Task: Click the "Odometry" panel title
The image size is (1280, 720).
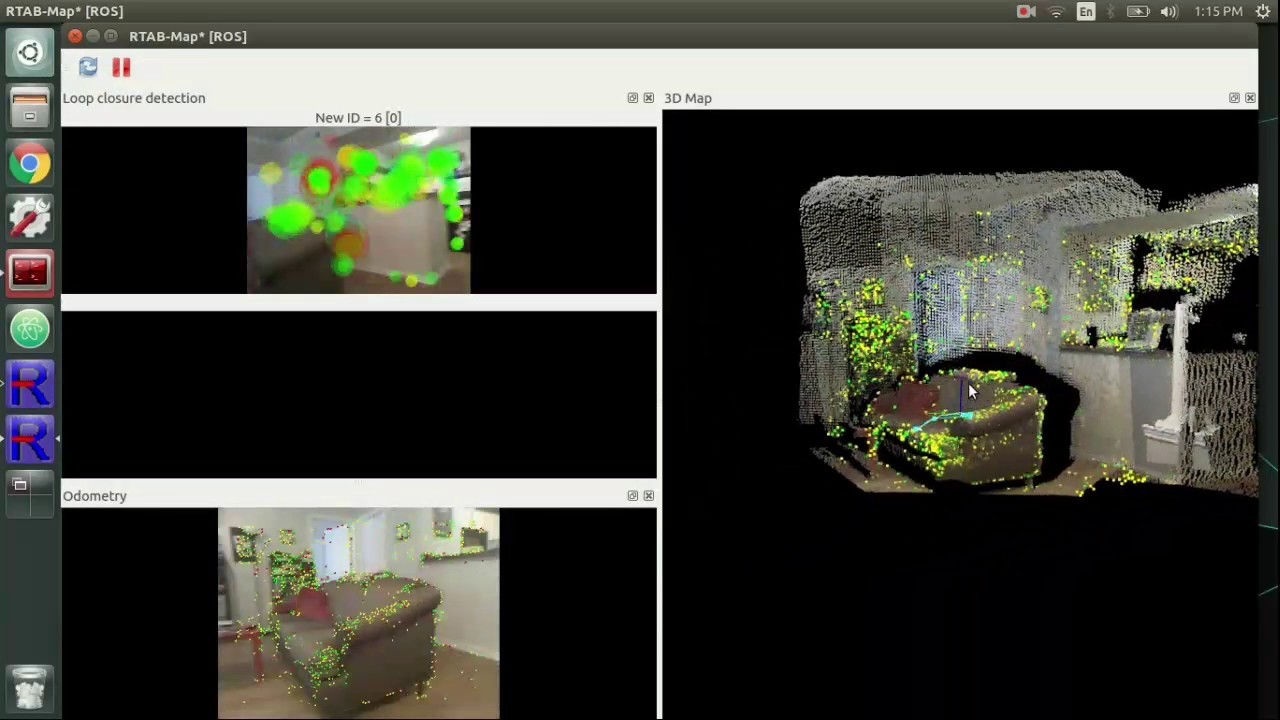Action: coord(95,496)
